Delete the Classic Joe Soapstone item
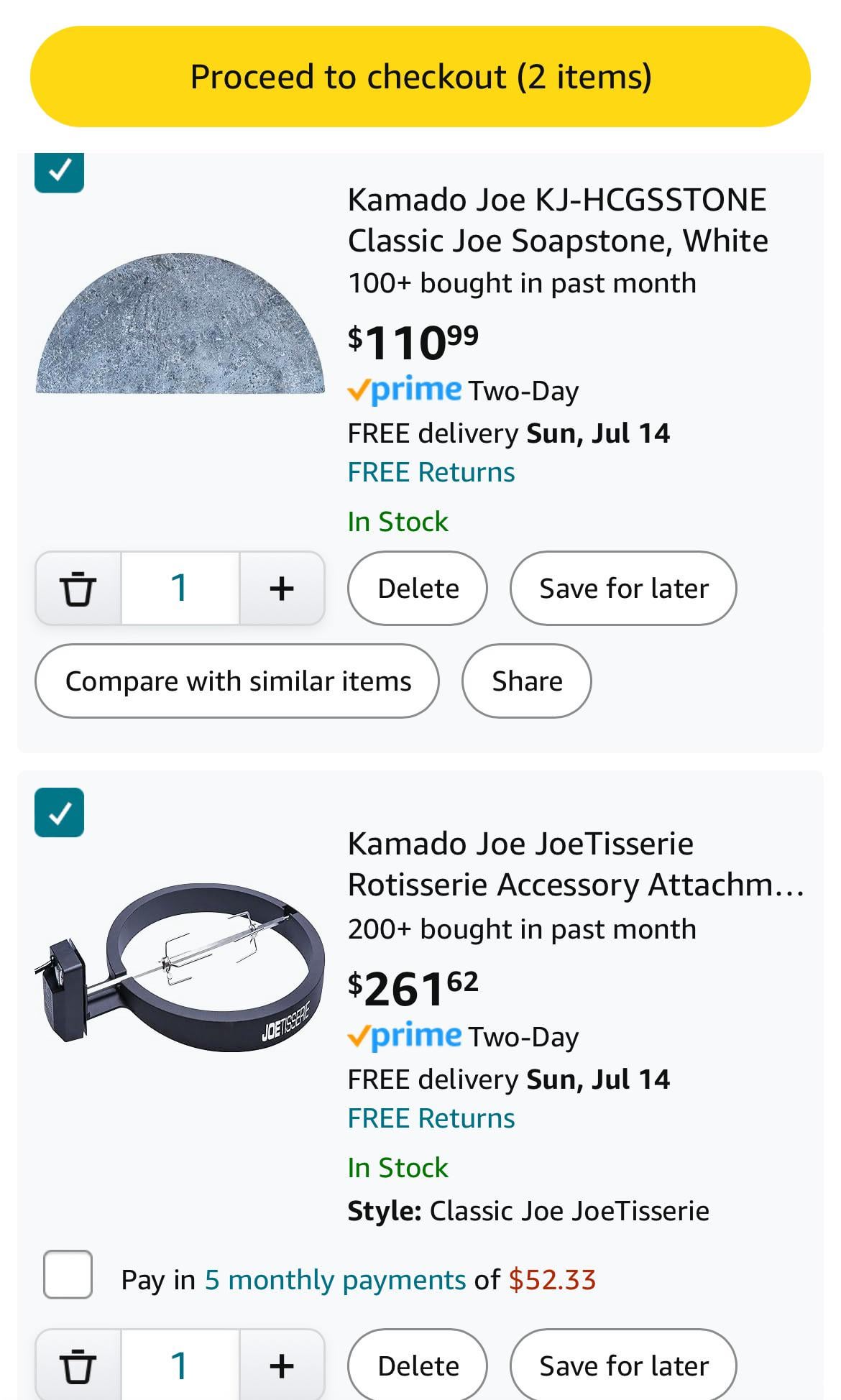 coord(418,589)
